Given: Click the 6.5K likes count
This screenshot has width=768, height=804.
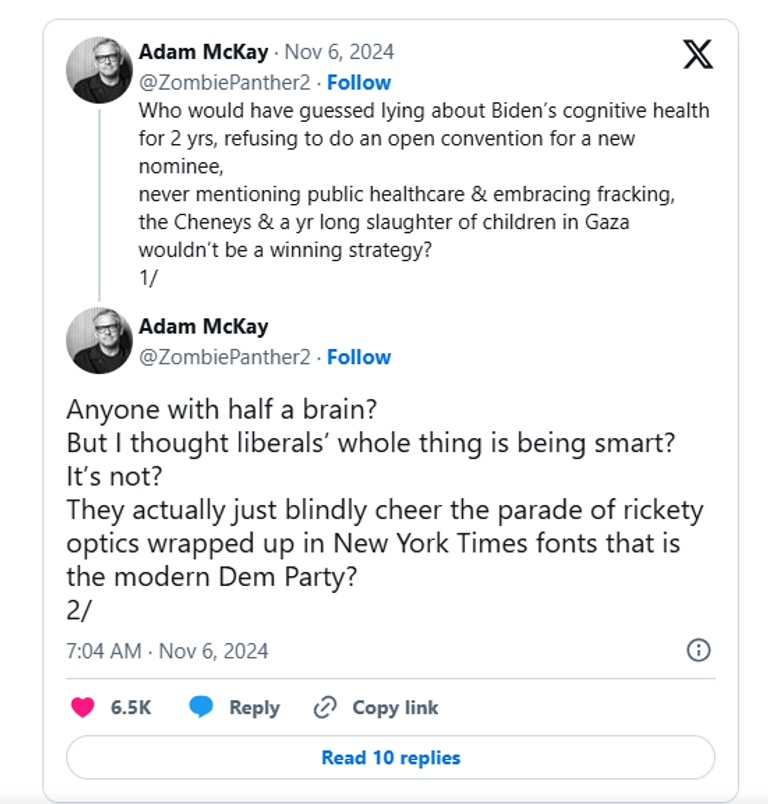Looking at the screenshot, I should [131, 707].
